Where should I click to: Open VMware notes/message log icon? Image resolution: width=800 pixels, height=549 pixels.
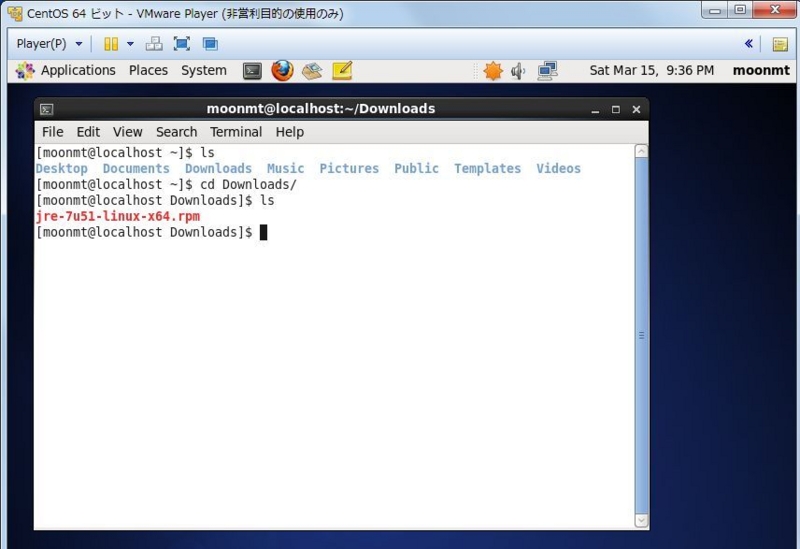780,44
